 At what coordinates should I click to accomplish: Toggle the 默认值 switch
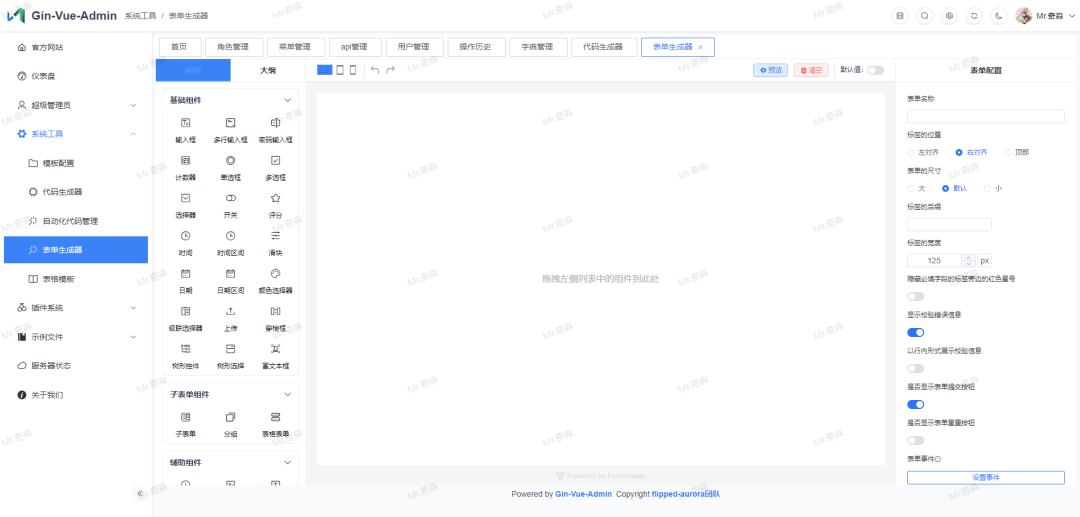click(875, 70)
